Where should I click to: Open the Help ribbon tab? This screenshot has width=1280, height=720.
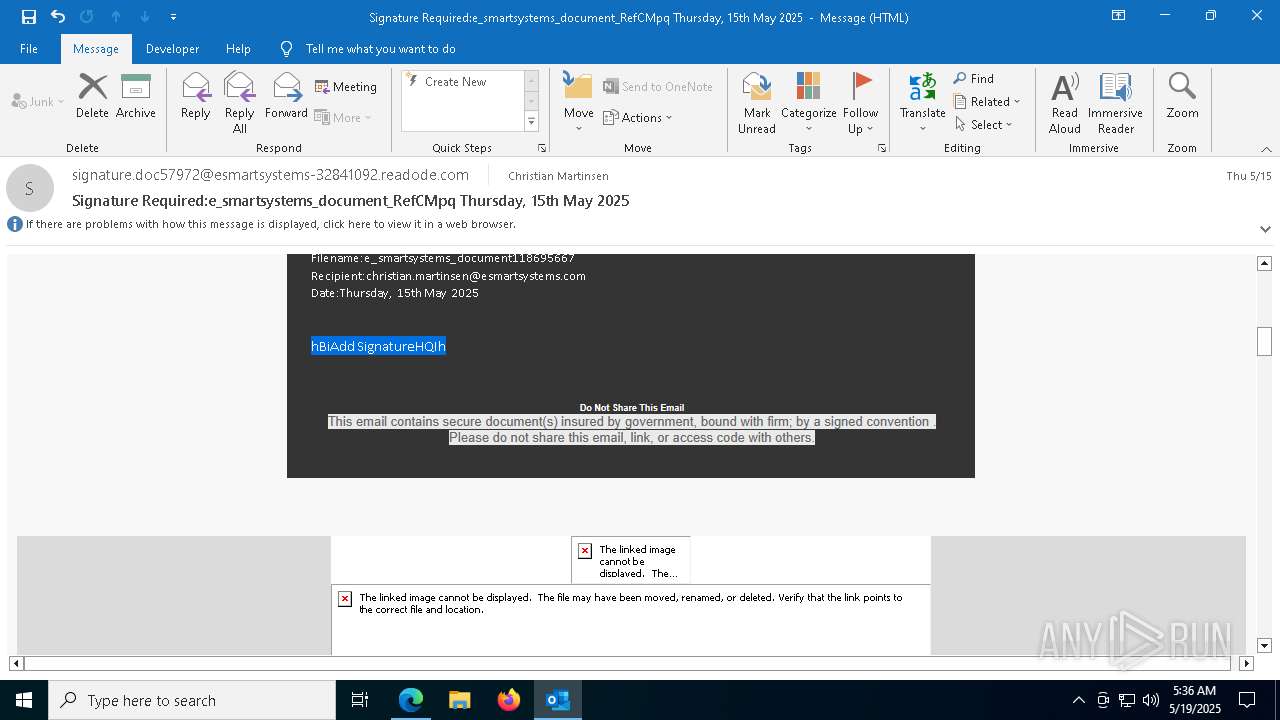(x=238, y=48)
